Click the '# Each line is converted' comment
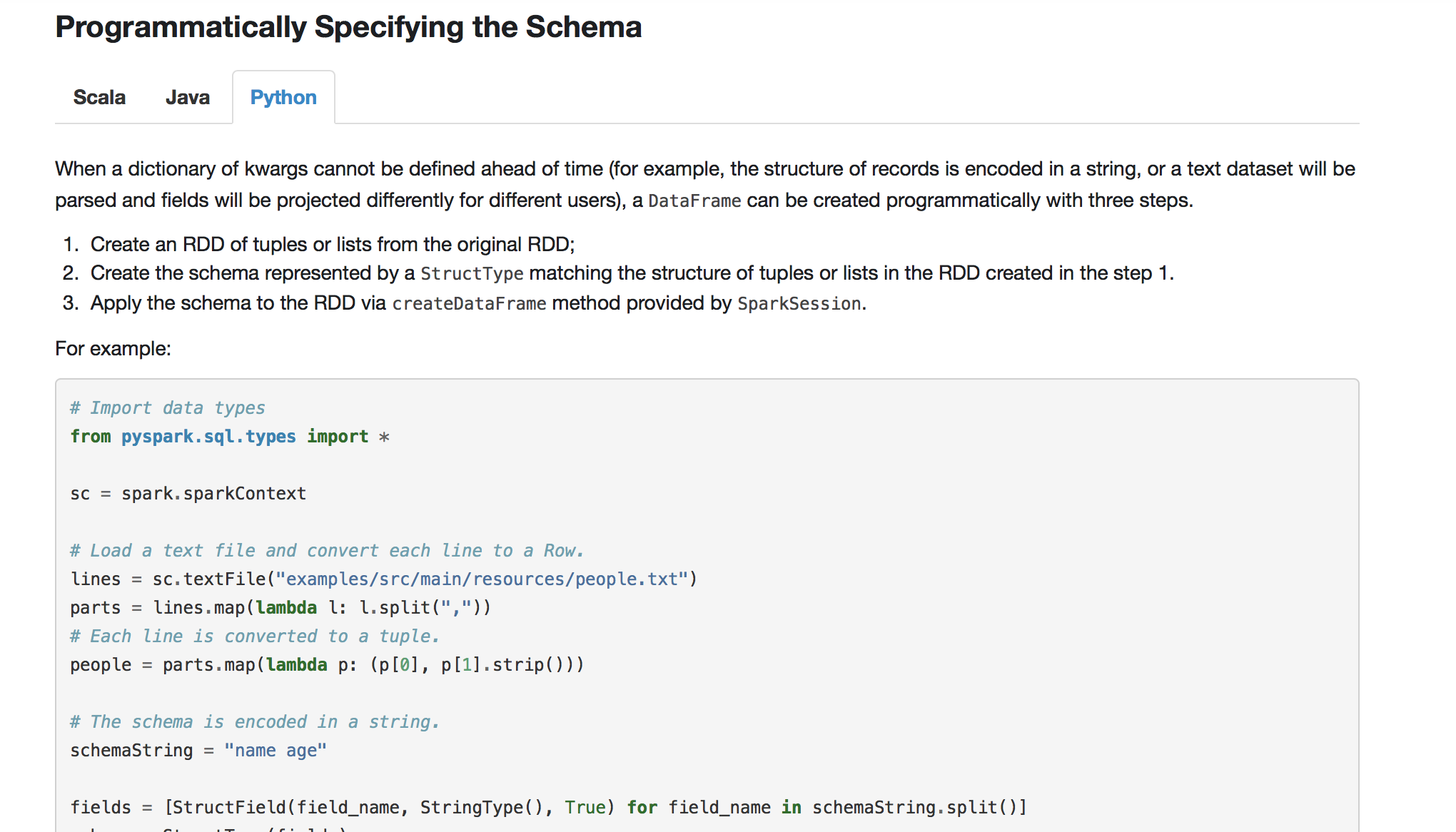 pos(254,636)
